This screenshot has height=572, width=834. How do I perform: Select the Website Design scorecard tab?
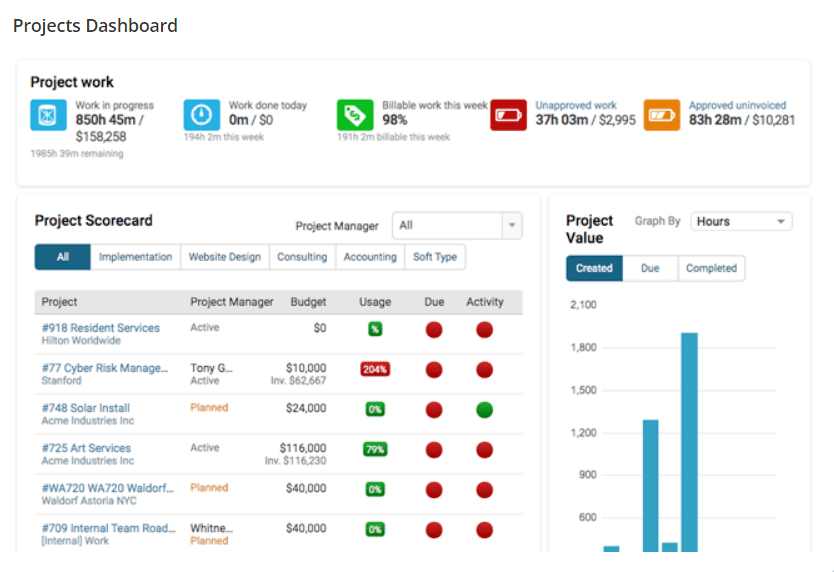(x=225, y=257)
